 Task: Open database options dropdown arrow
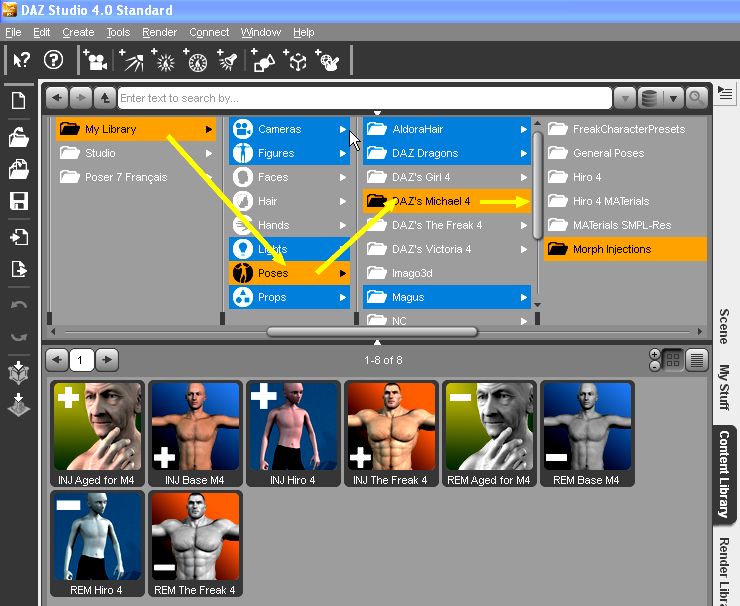(673, 98)
